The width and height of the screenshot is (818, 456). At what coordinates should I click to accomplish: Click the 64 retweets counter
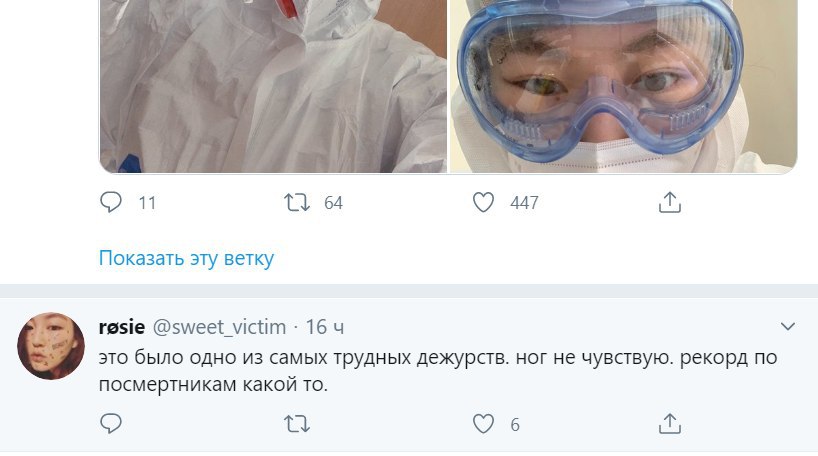pyautogui.click(x=333, y=202)
